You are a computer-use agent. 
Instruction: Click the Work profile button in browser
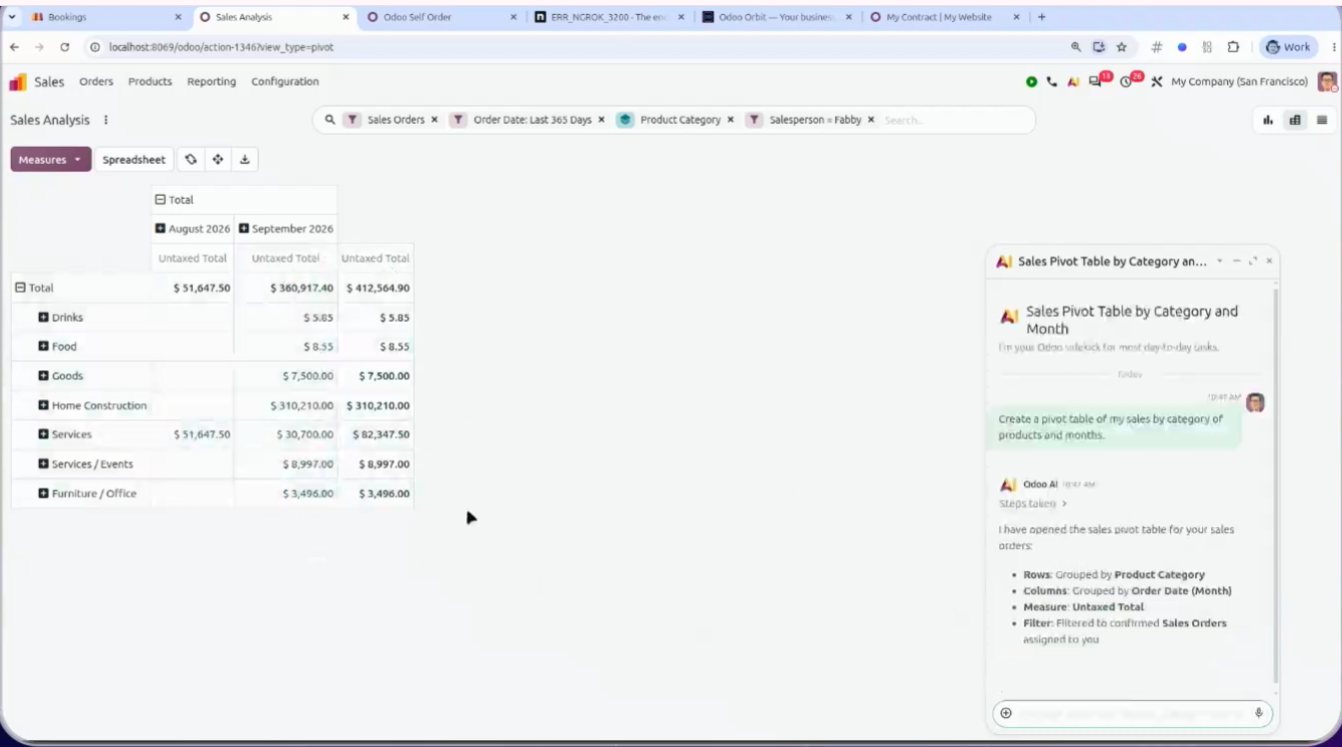(1288, 47)
